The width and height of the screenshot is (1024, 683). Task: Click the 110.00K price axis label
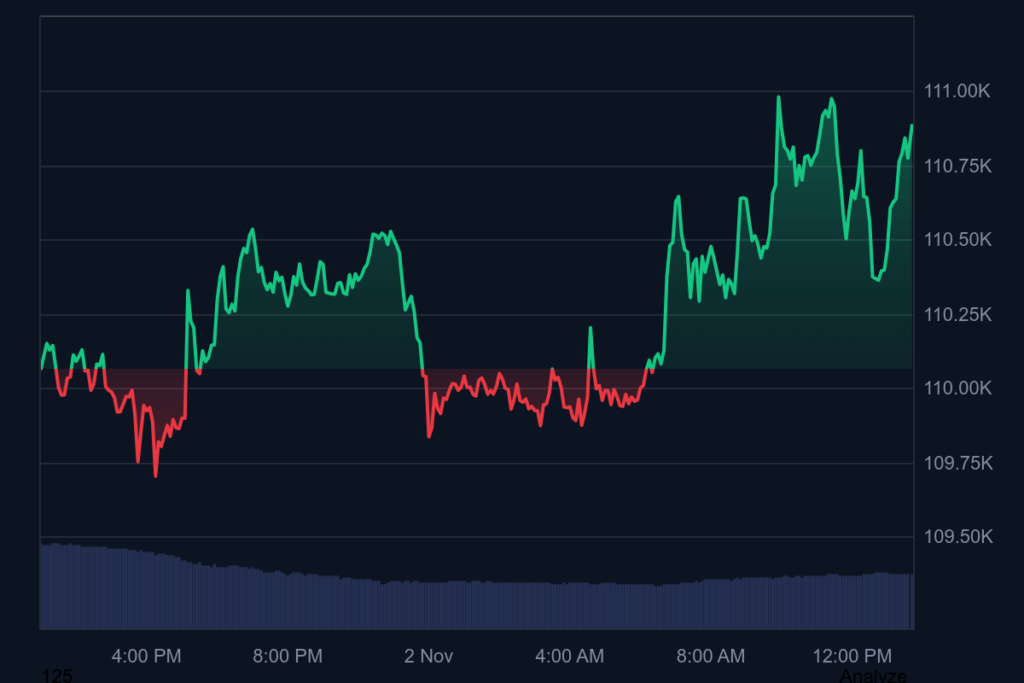[957, 387]
